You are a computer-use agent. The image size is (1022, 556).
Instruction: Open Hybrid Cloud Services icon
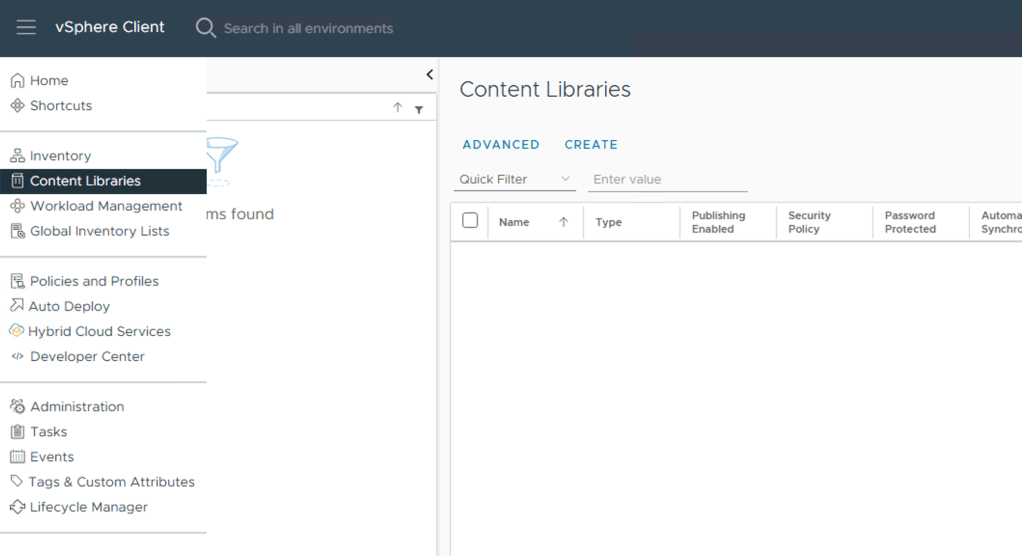click(x=17, y=331)
